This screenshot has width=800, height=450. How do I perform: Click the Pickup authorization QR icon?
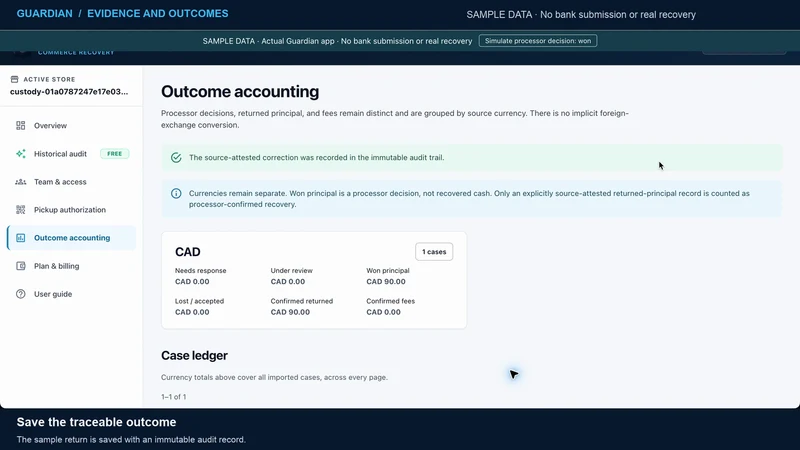[20, 210]
